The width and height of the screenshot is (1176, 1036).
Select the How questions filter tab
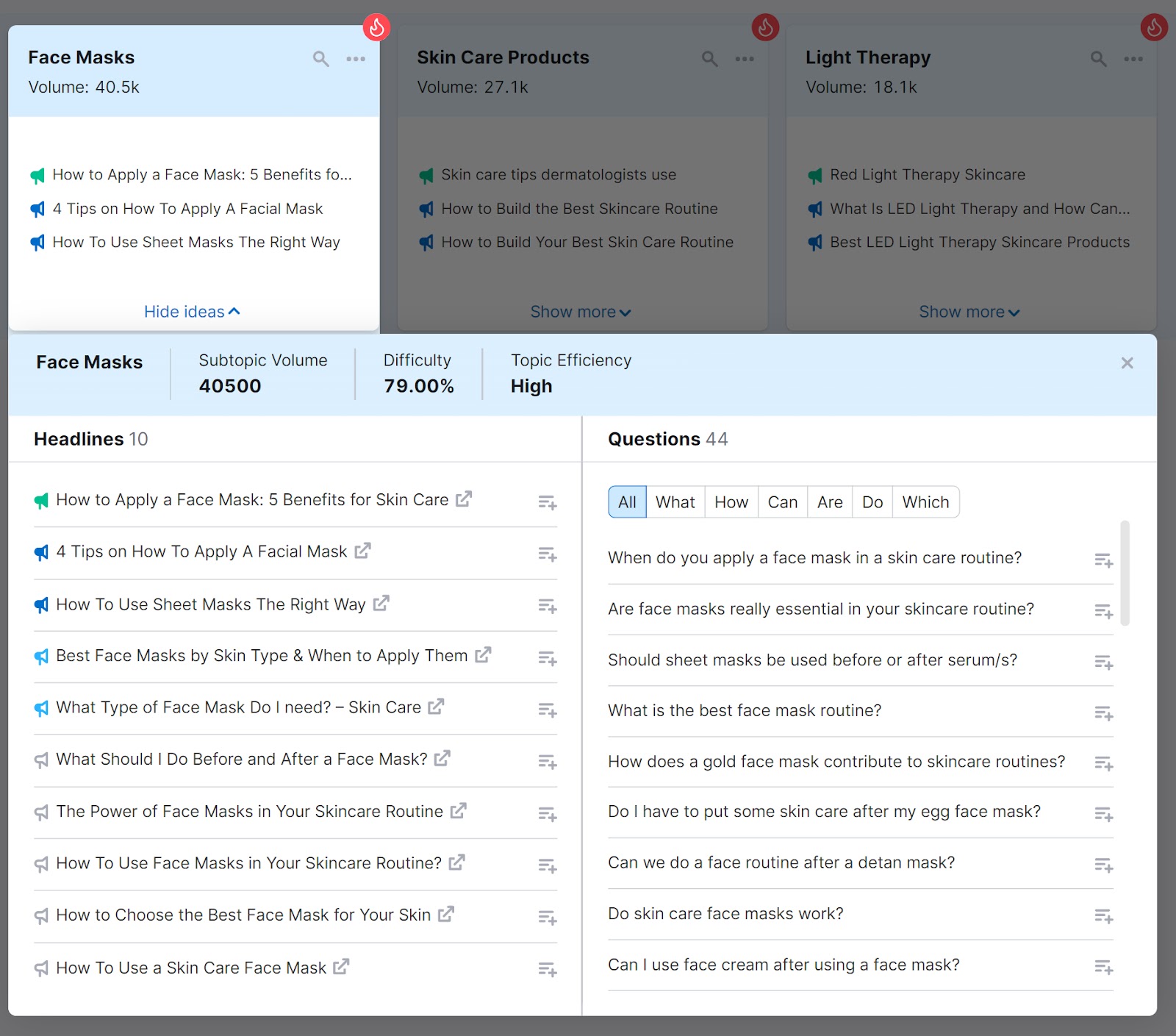[731, 501]
